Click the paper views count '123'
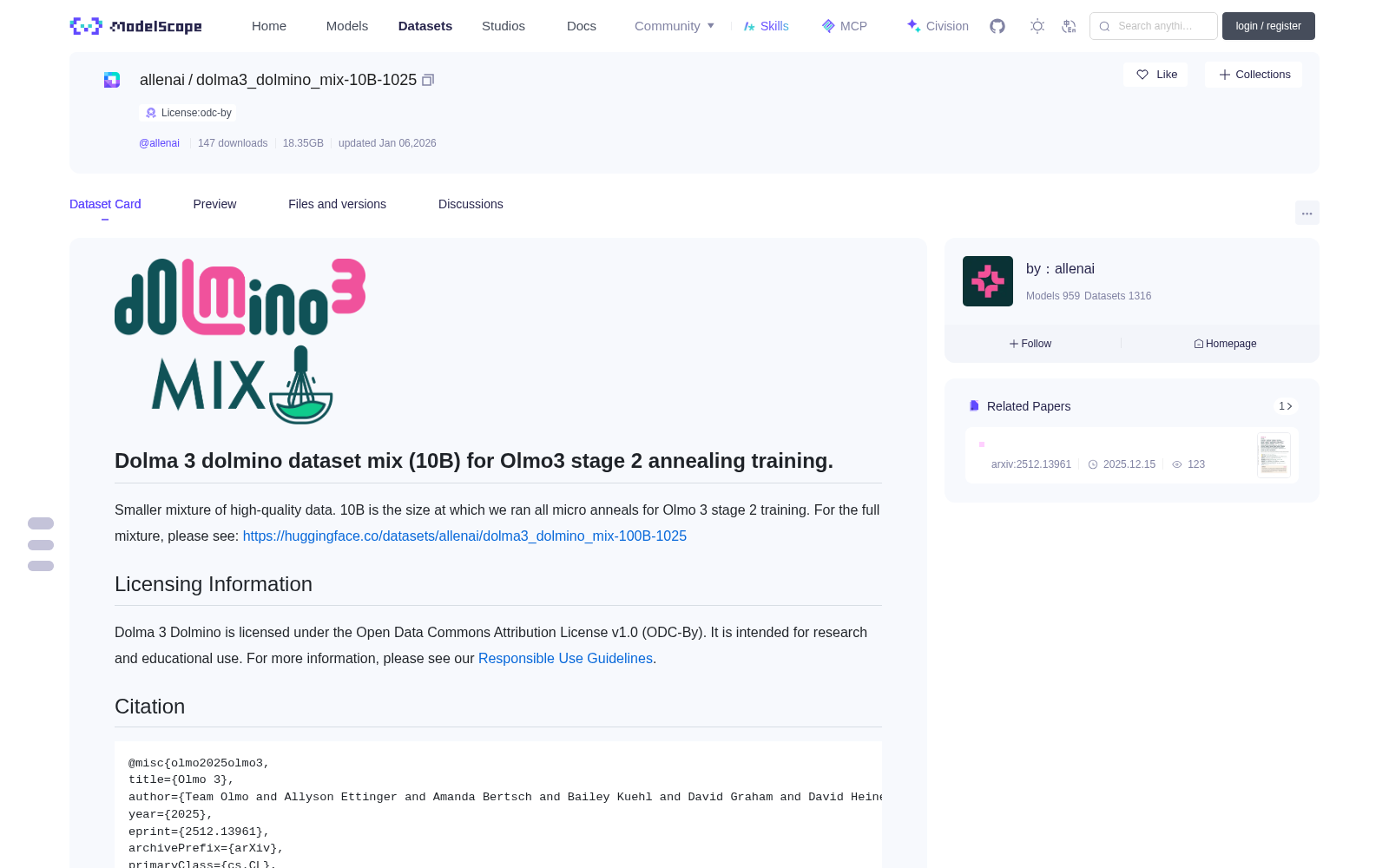The height and width of the screenshot is (868, 1389). 1196,464
